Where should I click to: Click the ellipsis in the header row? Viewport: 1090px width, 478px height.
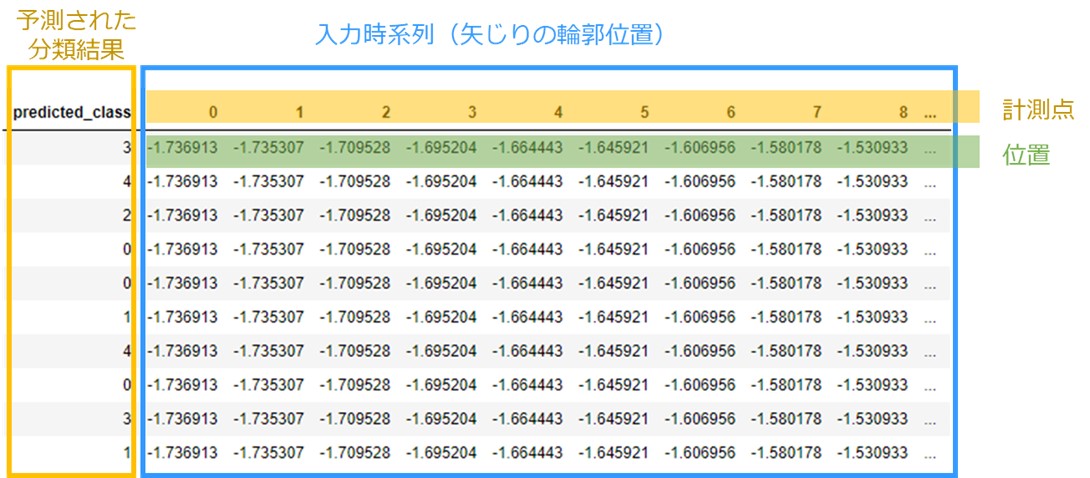tap(931, 114)
